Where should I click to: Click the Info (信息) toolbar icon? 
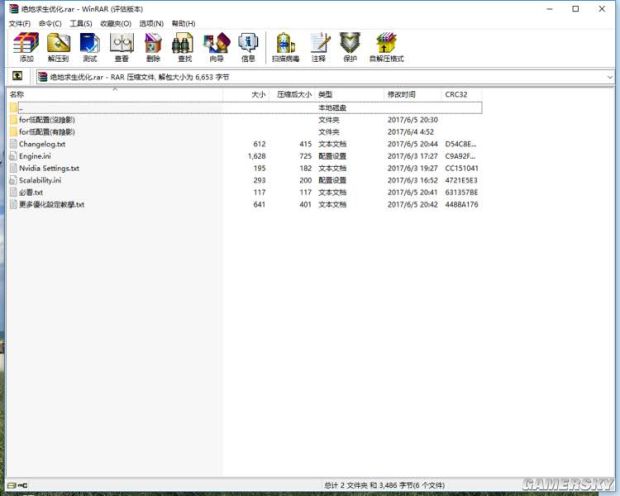248,44
